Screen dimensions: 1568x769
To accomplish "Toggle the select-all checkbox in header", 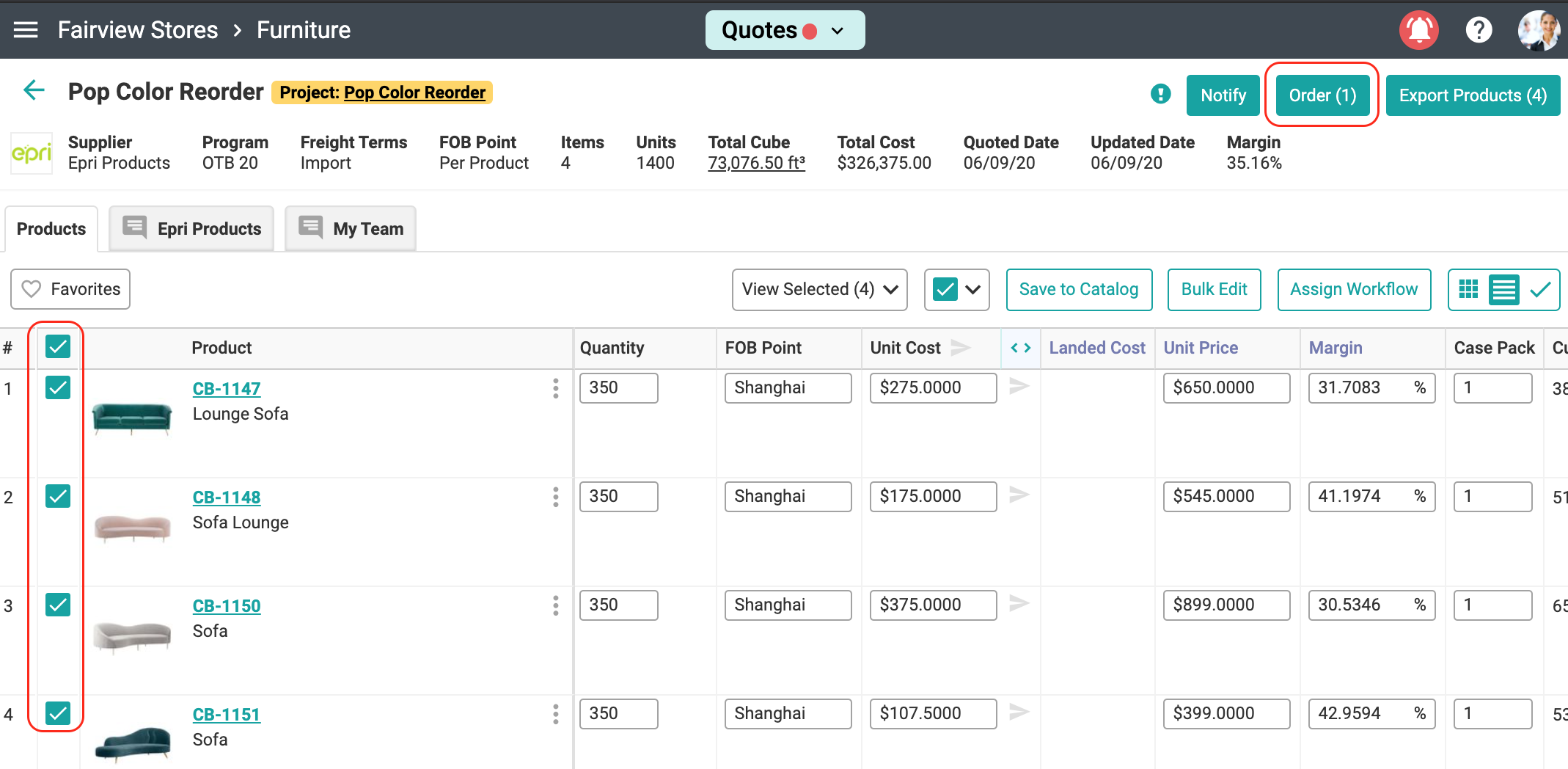I will 58,346.
